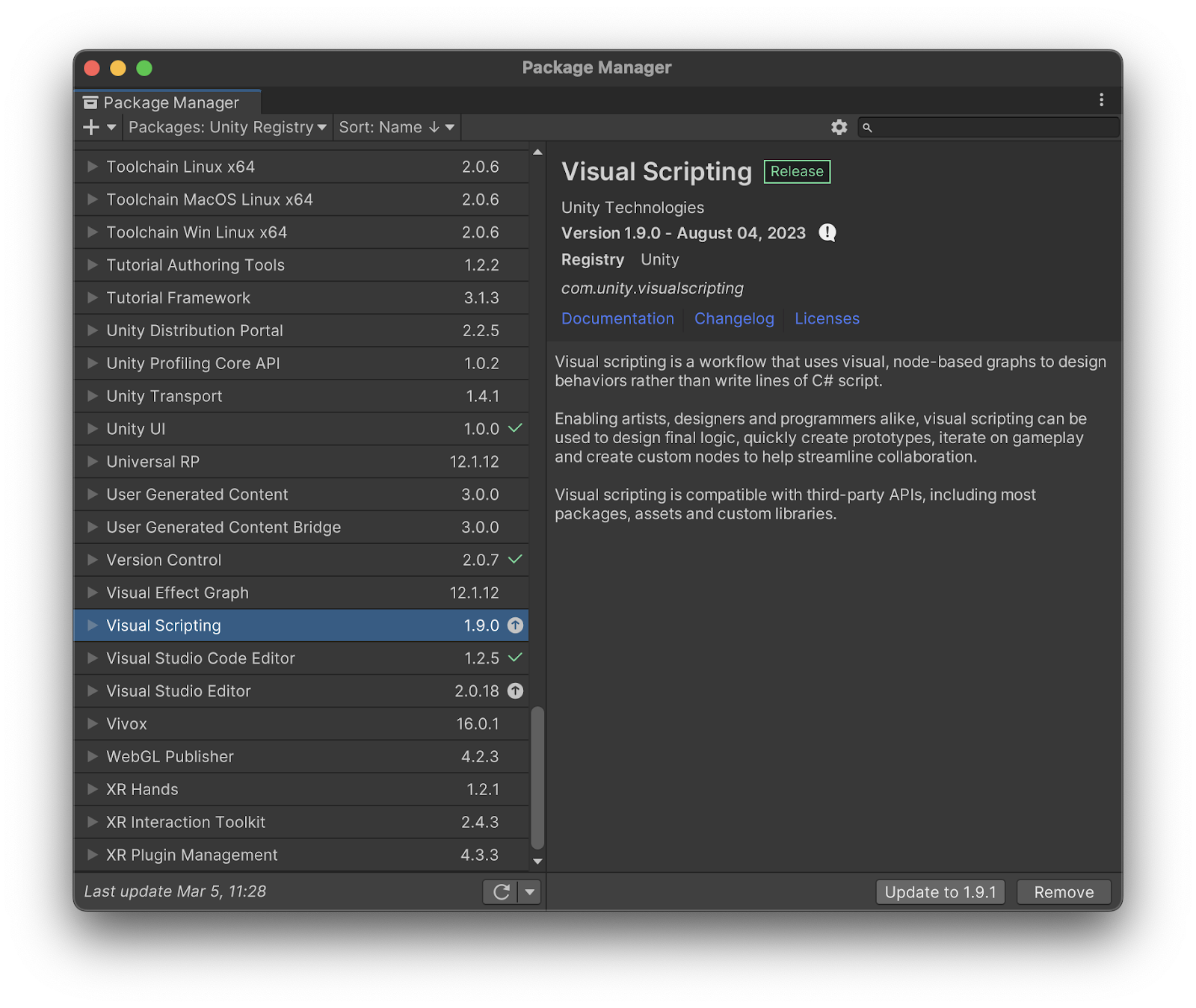Click update-available arrow icon on Visual Scripting
This screenshot has width=1196, height=1008.
click(515, 625)
